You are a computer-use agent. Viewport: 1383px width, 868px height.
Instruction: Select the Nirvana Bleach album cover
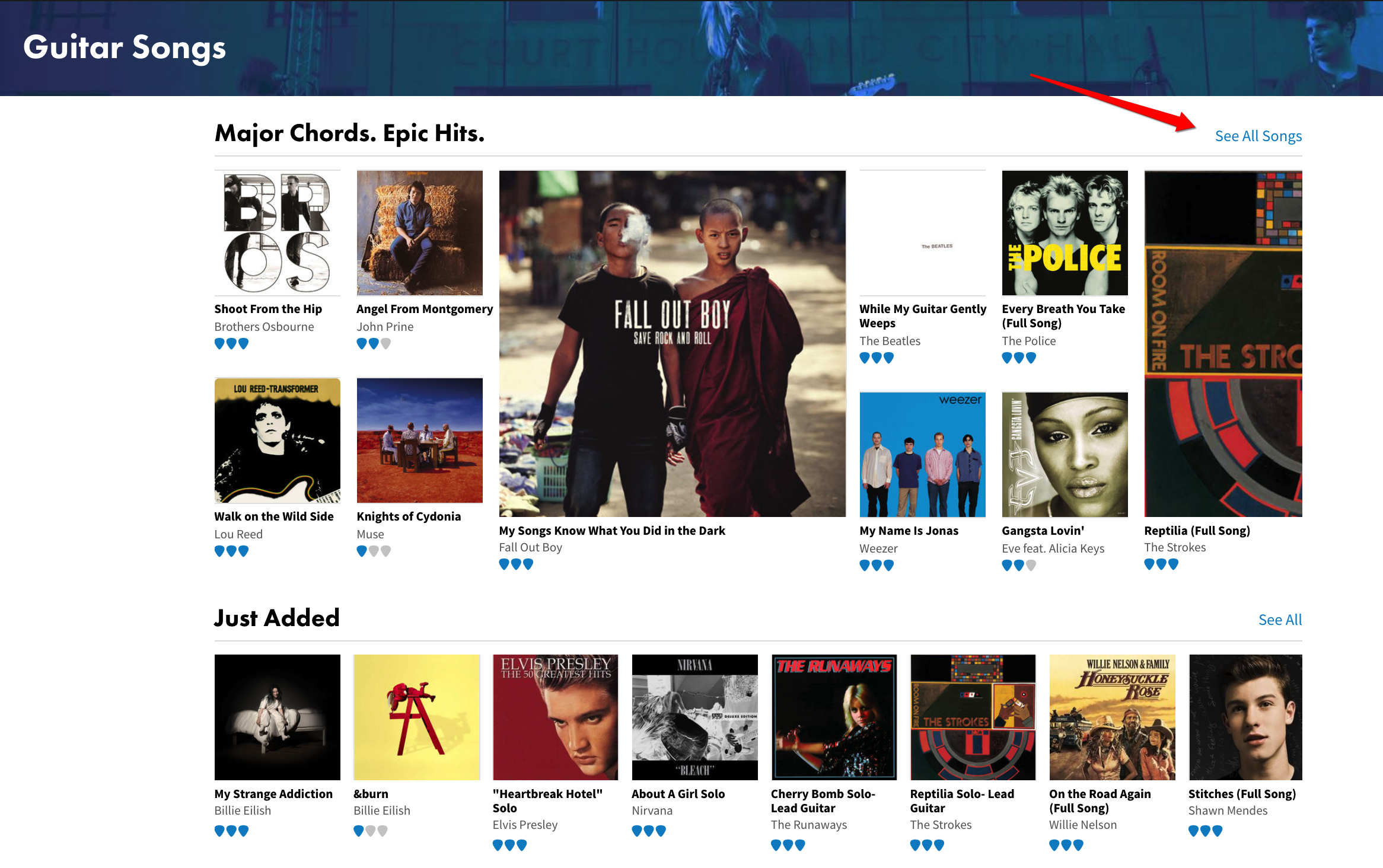694,717
